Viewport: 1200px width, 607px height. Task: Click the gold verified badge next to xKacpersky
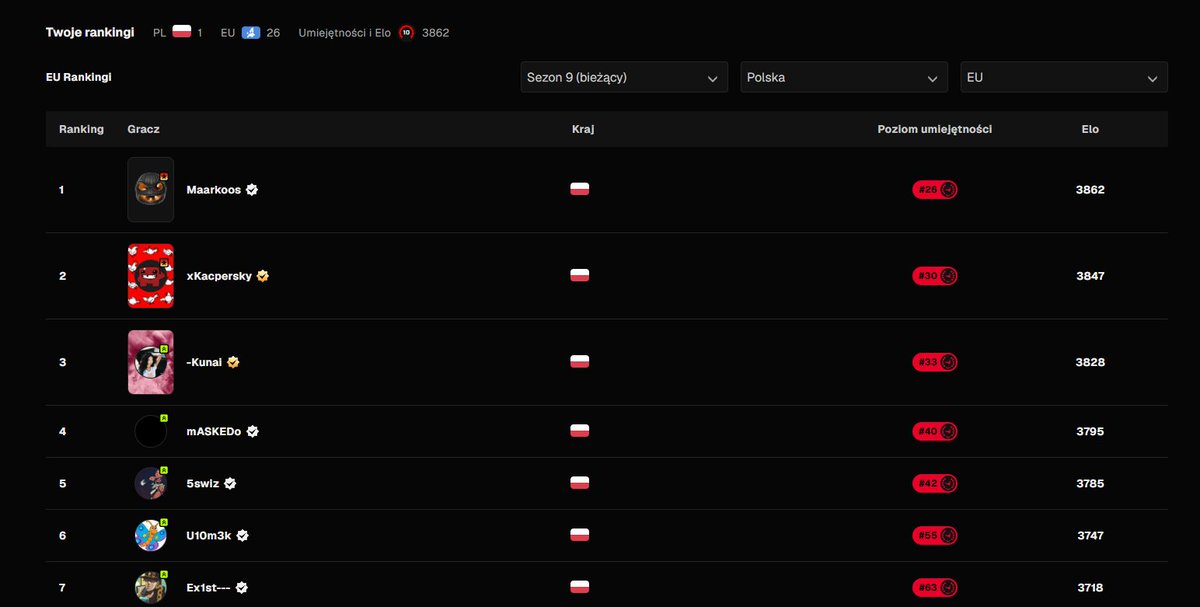click(x=263, y=276)
